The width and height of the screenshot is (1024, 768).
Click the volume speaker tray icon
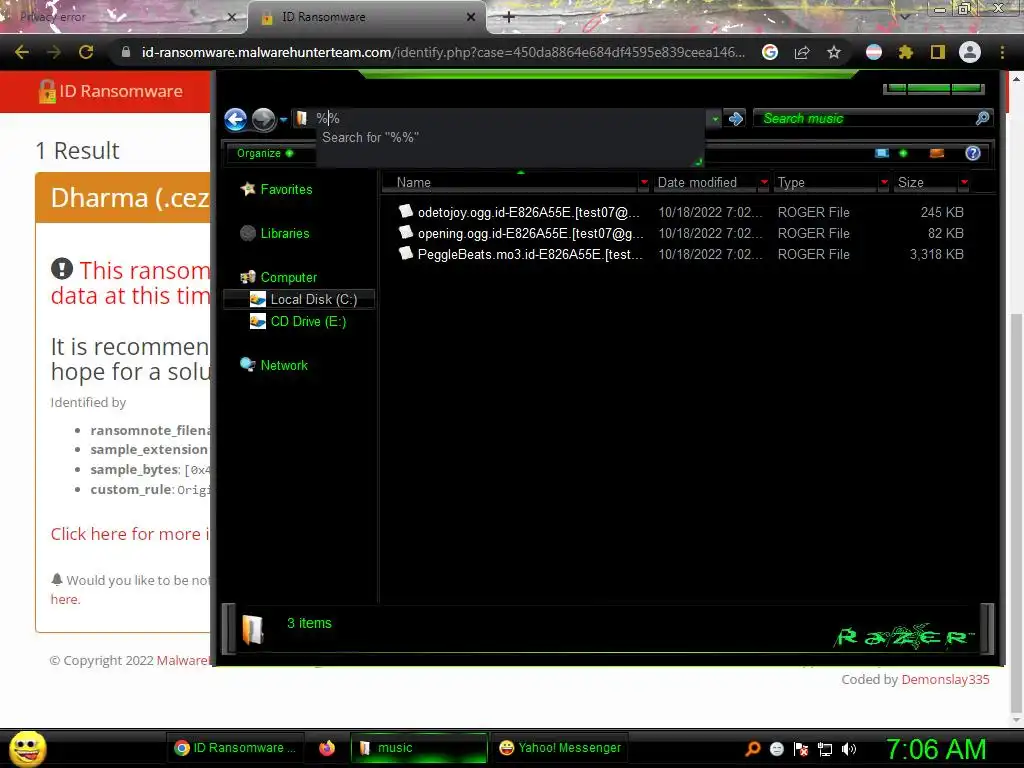click(x=848, y=749)
